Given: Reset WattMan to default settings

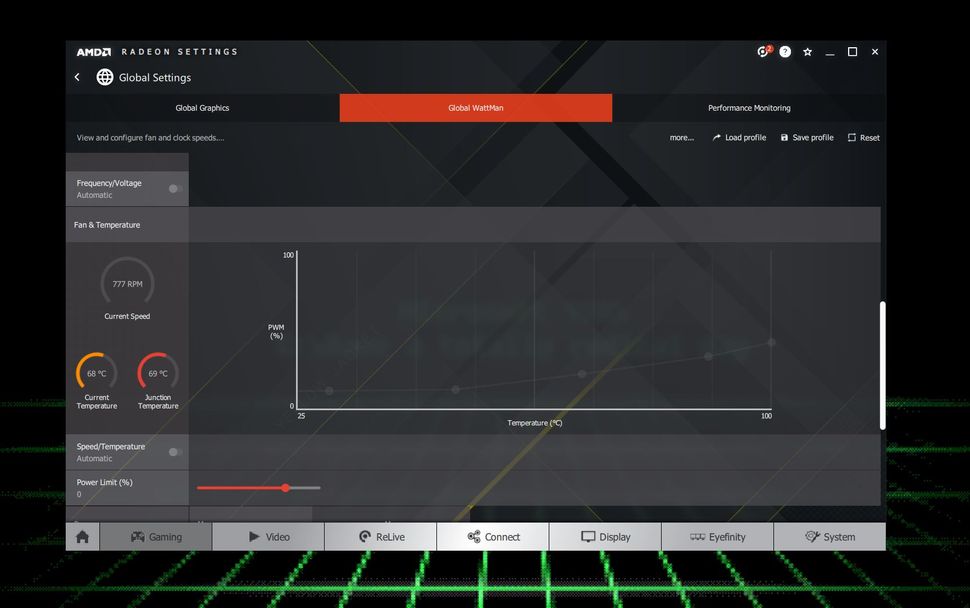Looking at the screenshot, I should 862,137.
